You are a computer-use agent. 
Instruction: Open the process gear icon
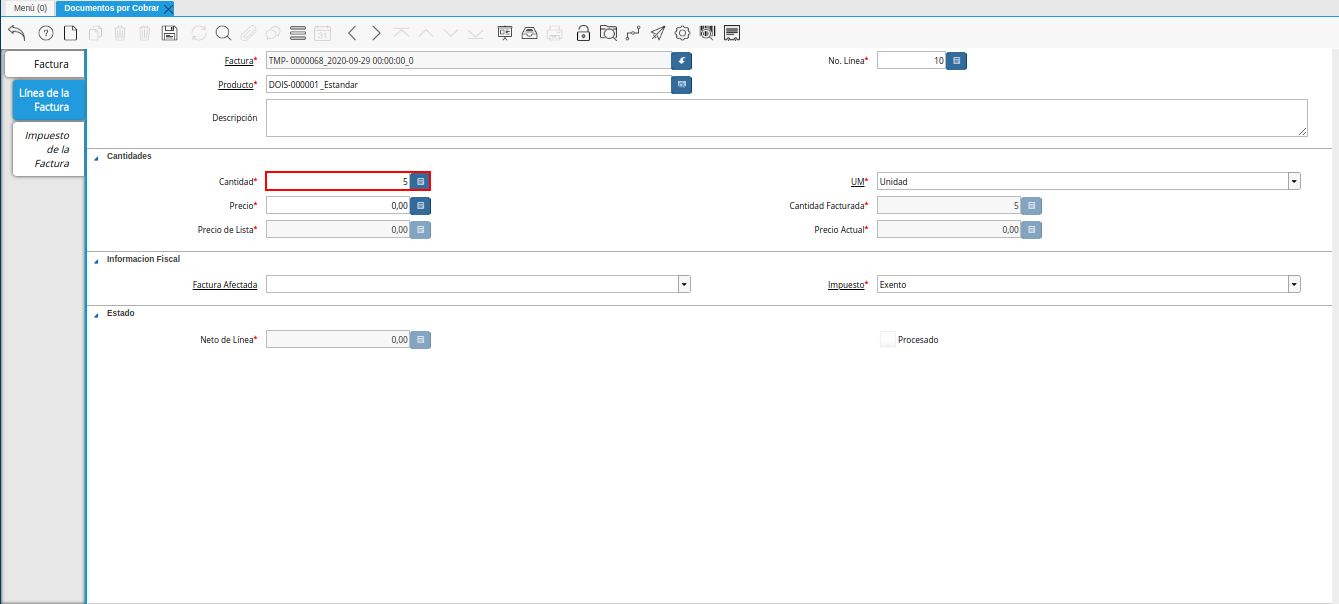pos(683,33)
